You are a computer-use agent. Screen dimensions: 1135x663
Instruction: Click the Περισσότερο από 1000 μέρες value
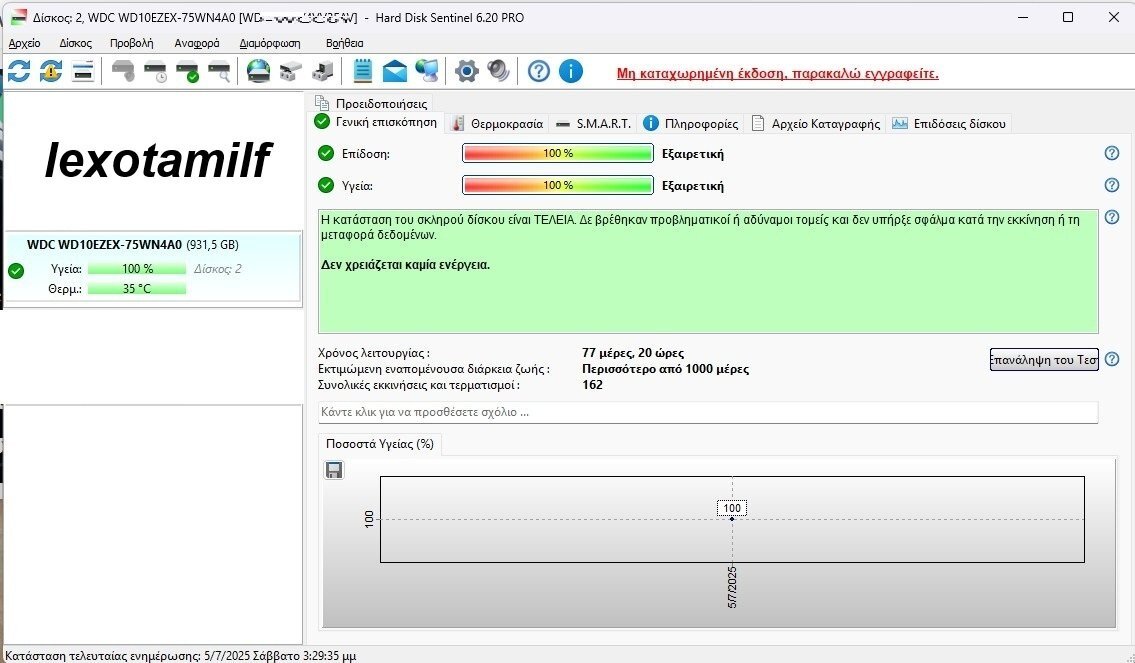[x=665, y=369]
